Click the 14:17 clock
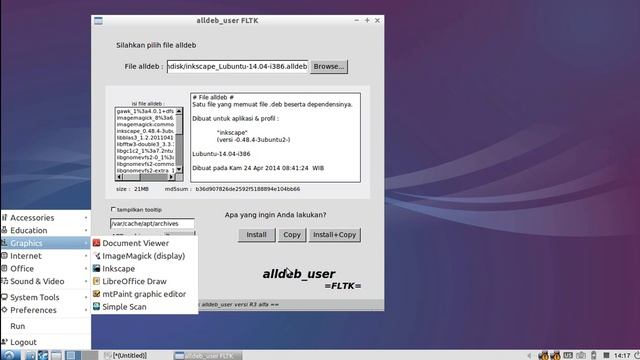The image size is (640, 360). 622,356
